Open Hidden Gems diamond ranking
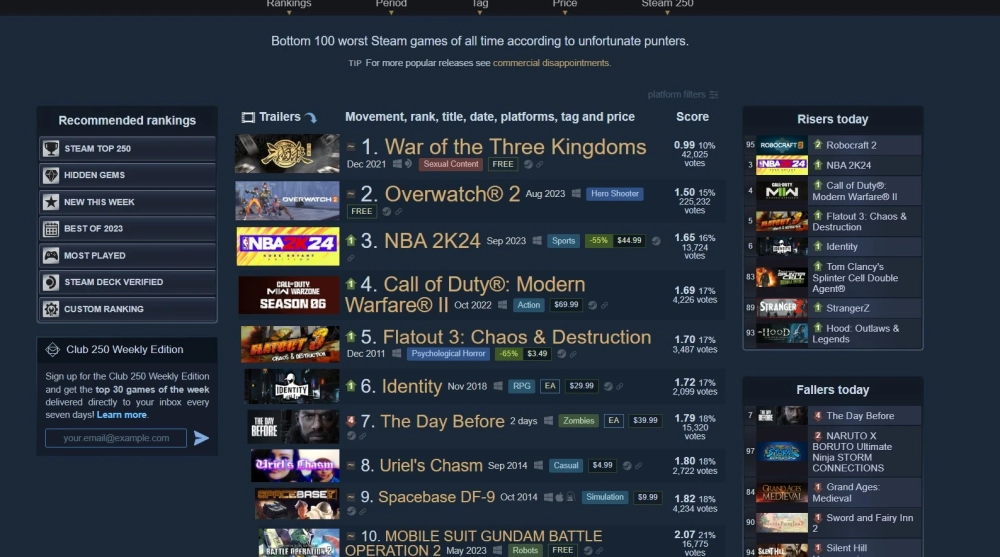 (127, 175)
